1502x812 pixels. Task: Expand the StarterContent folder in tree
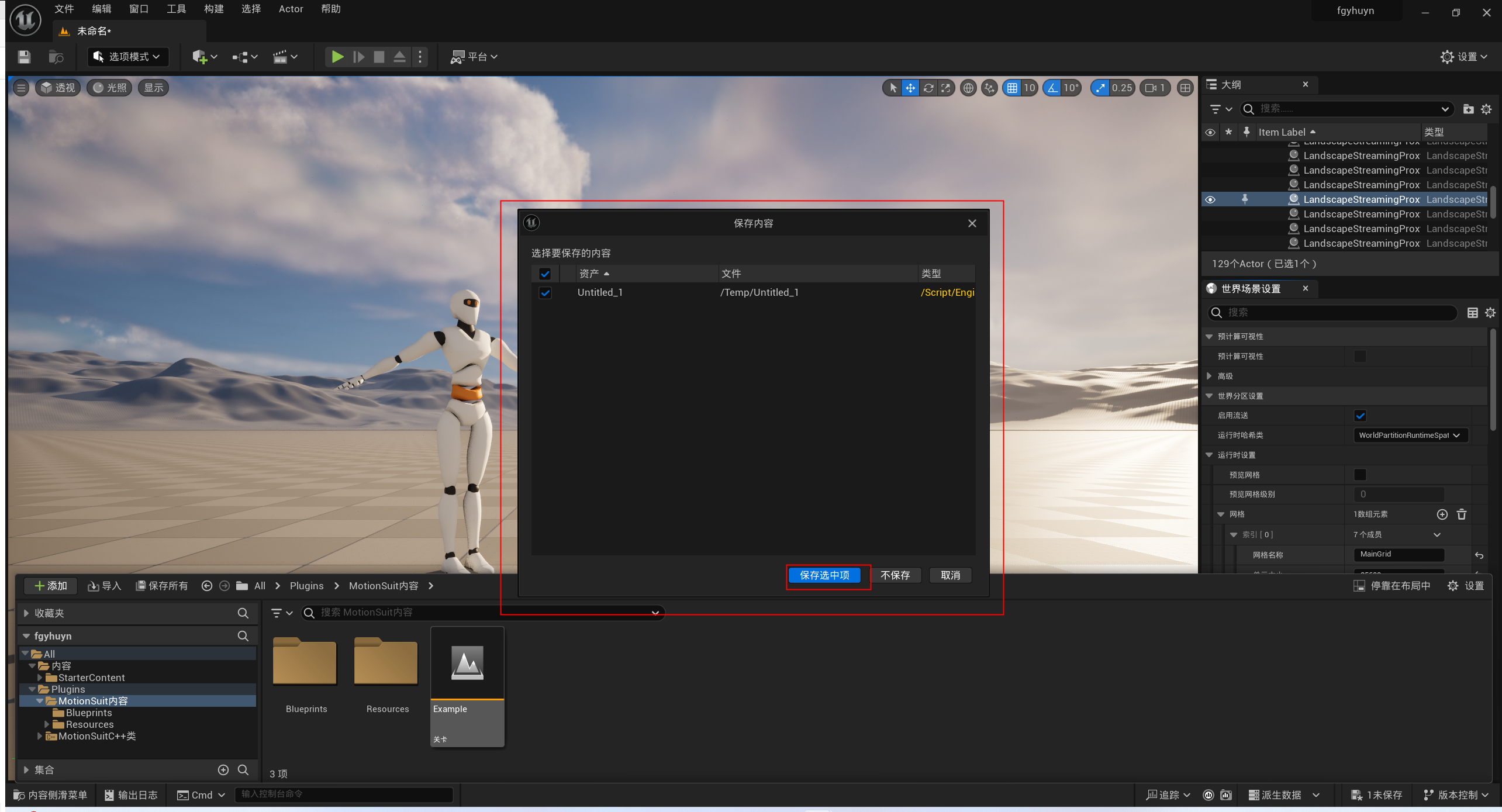point(40,678)
